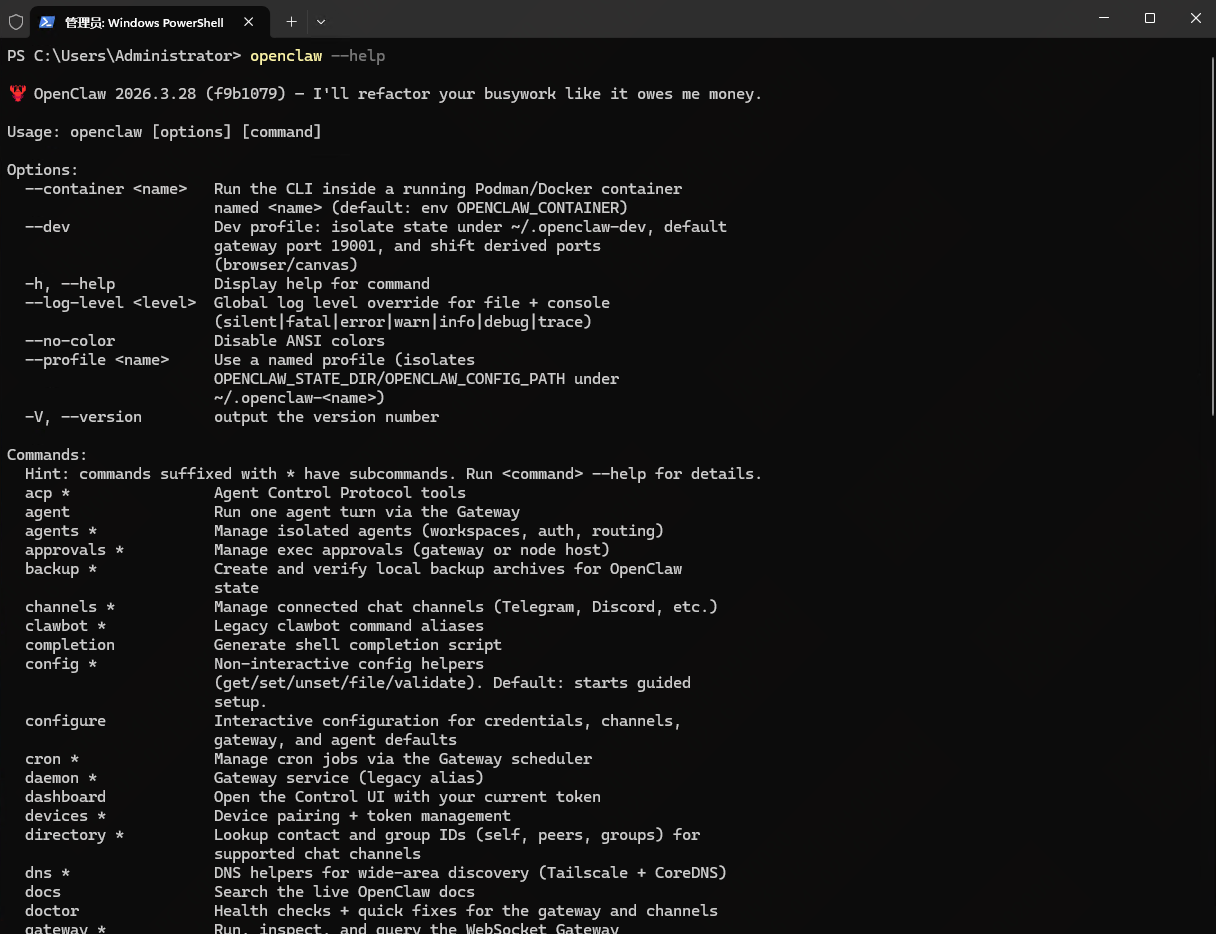
Task: Click the log level values '(silent|fatal|error|warn|info|debug|trace)'
Action: pyautogui.click(x=403, y=322)
